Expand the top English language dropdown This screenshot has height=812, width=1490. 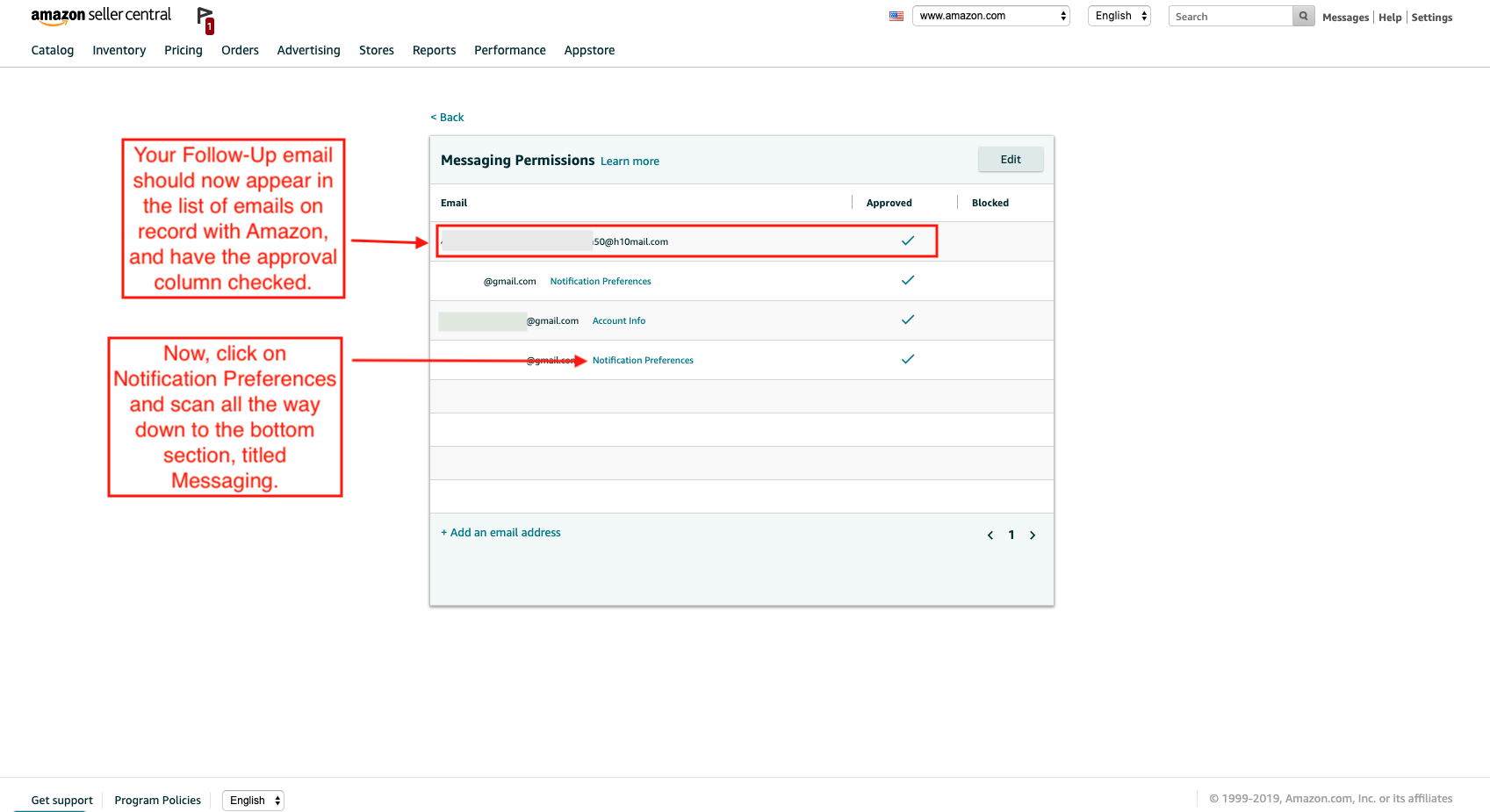tap(1119, 16)
